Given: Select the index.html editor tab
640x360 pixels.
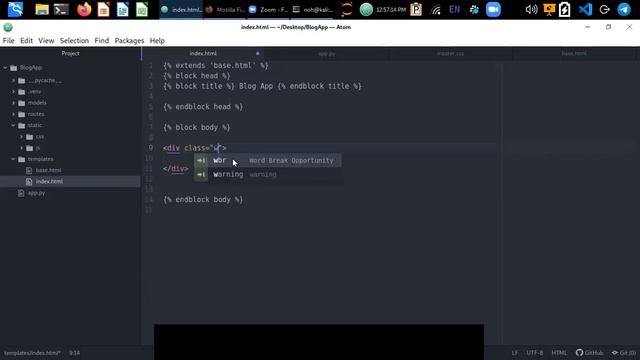Looking at the screenshot, I should [203, 53].
